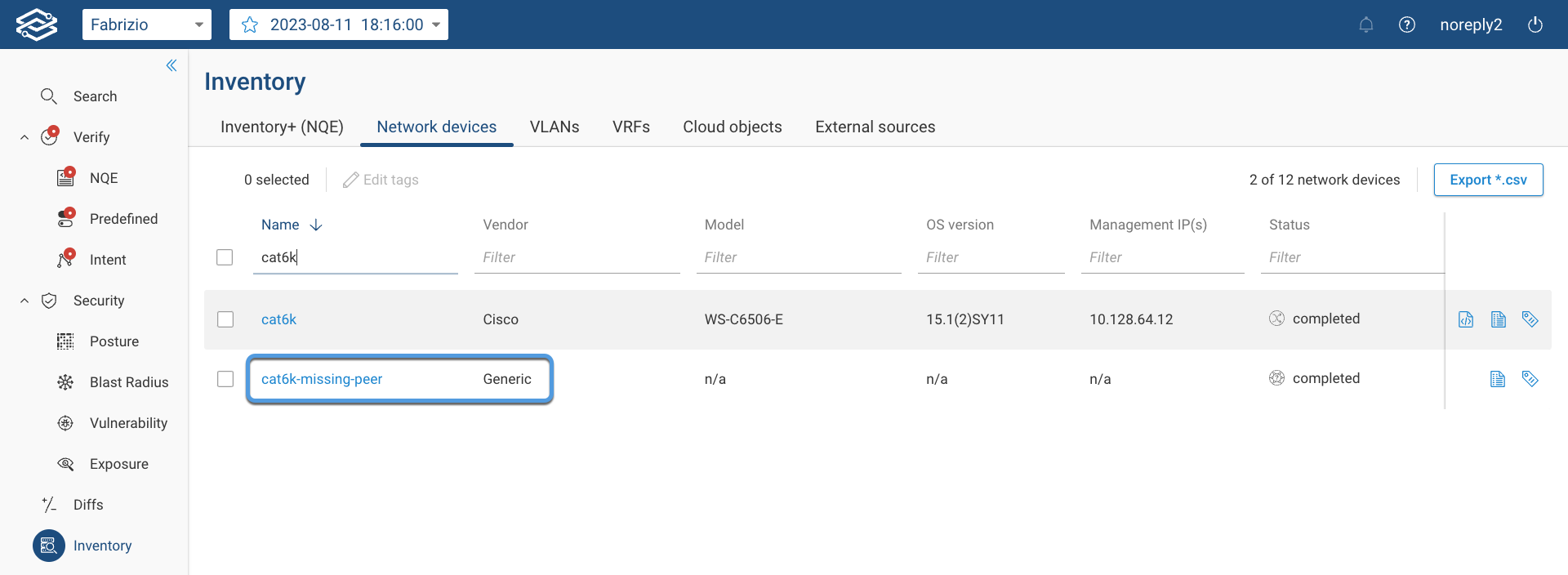Open Blast Radius in the sidebar

128,382
